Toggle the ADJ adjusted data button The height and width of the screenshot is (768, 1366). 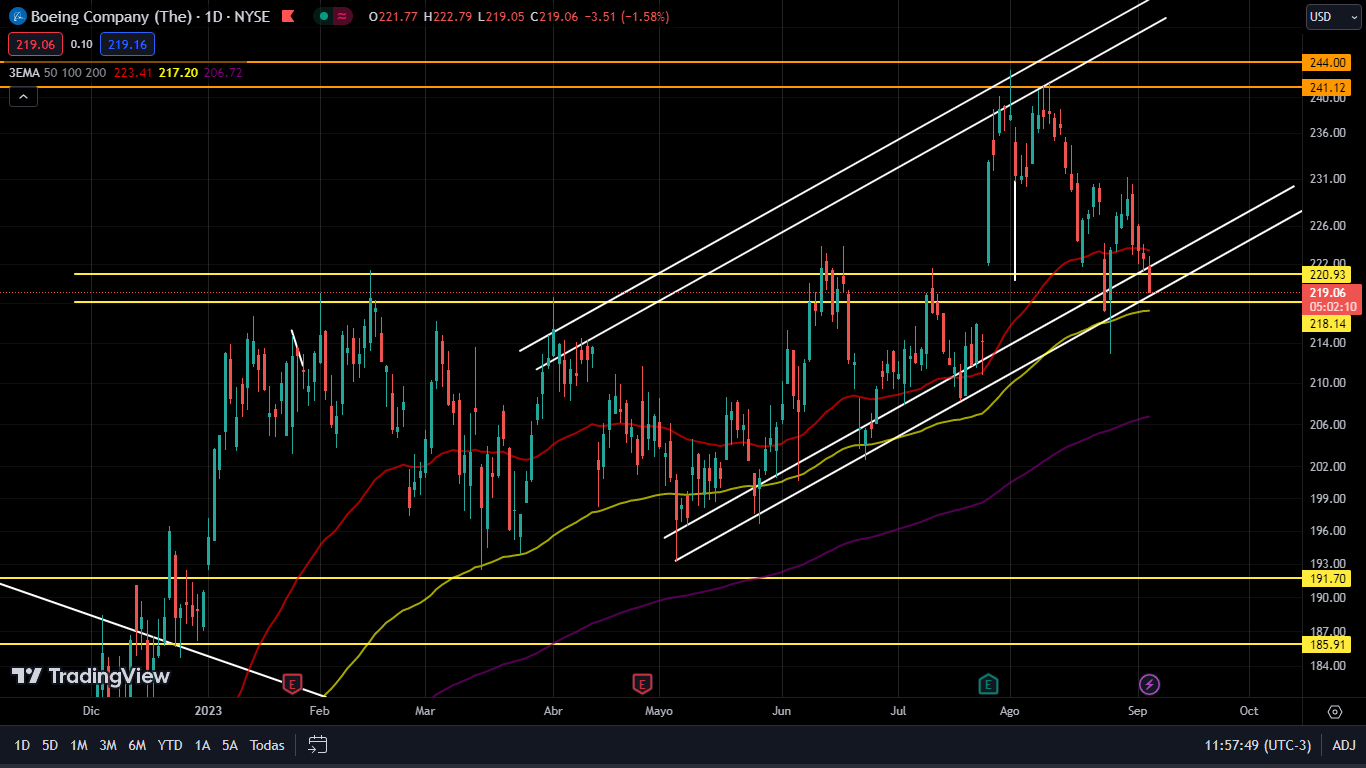point(1344,745)
